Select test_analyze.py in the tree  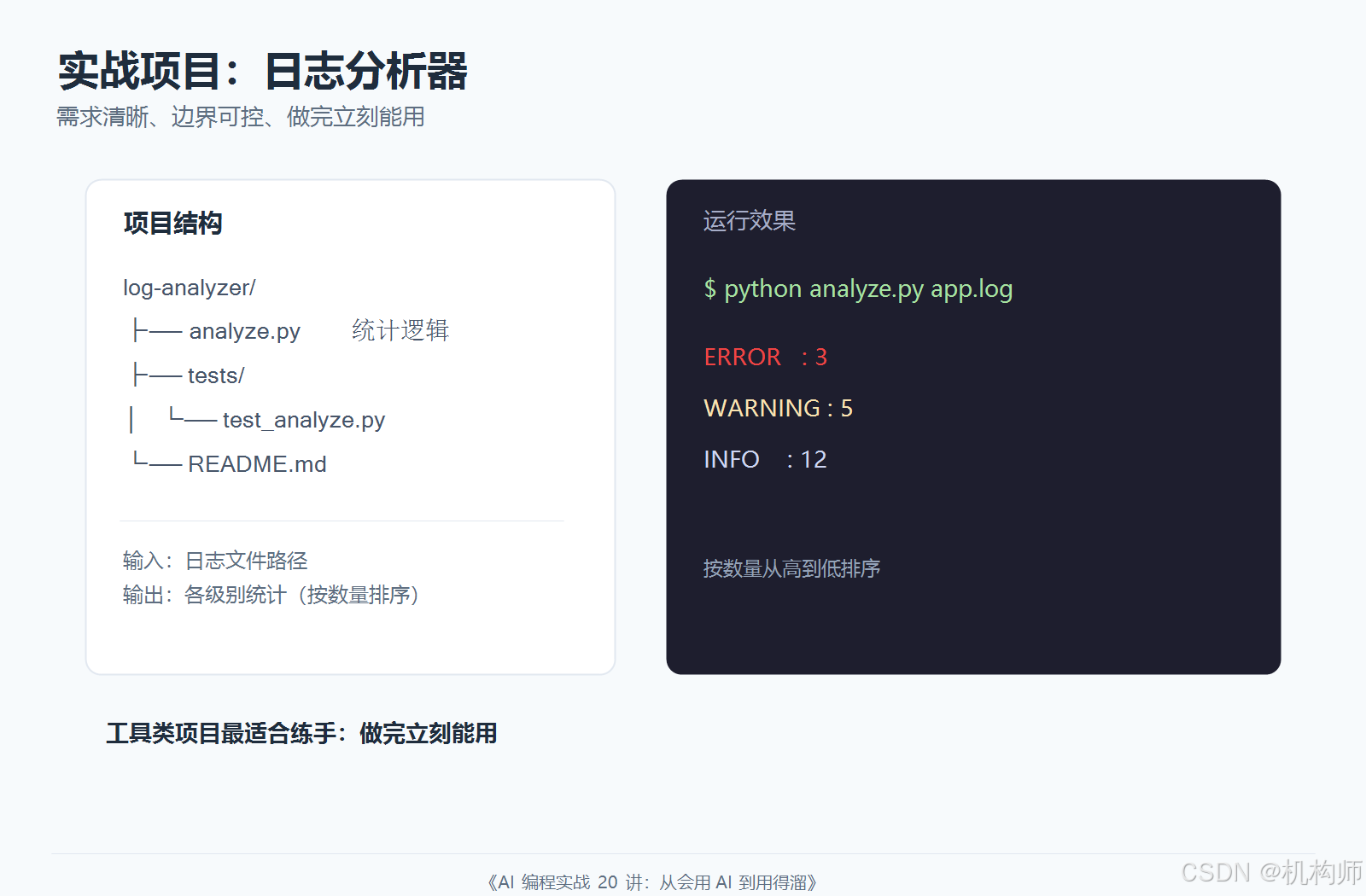[x=304, y=420]
